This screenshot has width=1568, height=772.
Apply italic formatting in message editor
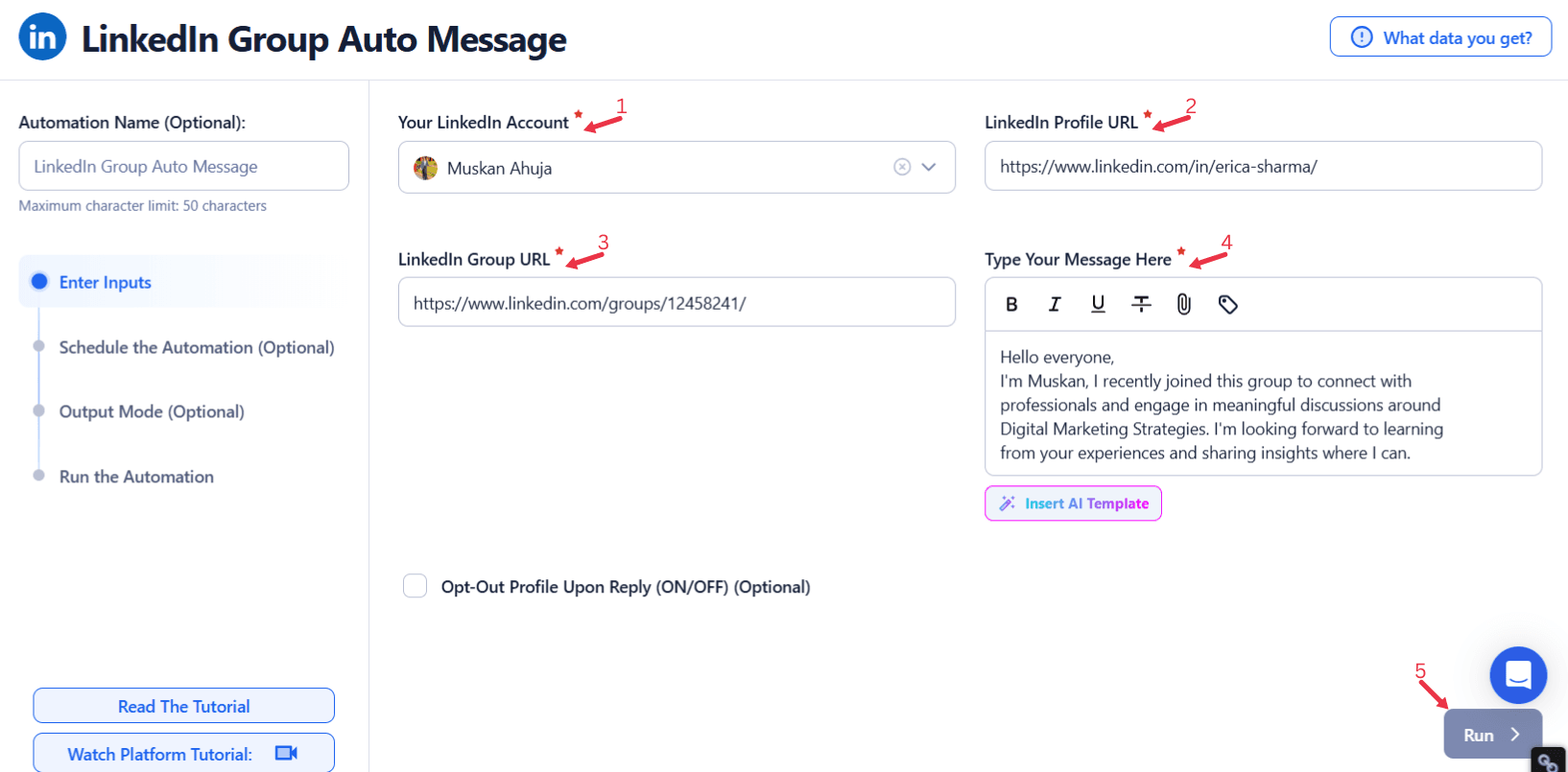[1055, 304]
